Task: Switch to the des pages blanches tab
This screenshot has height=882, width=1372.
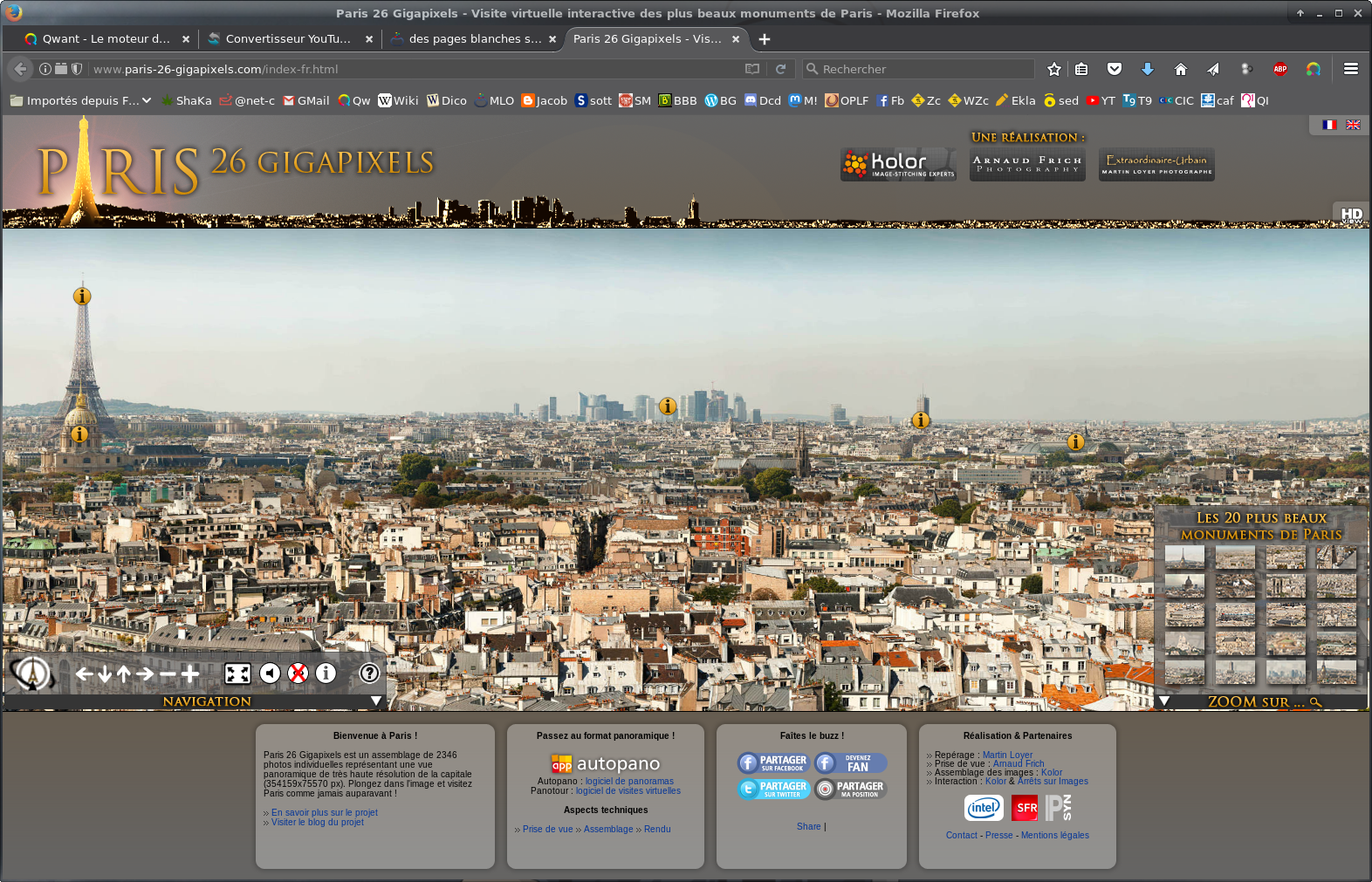Action: click(x=475, y=38)
